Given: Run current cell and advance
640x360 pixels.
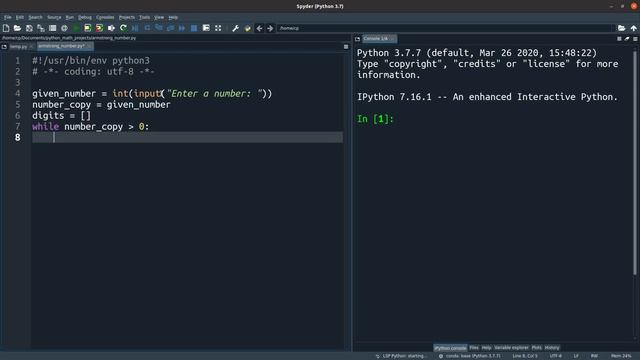Looking at the screenshot, I should (100, 28).
